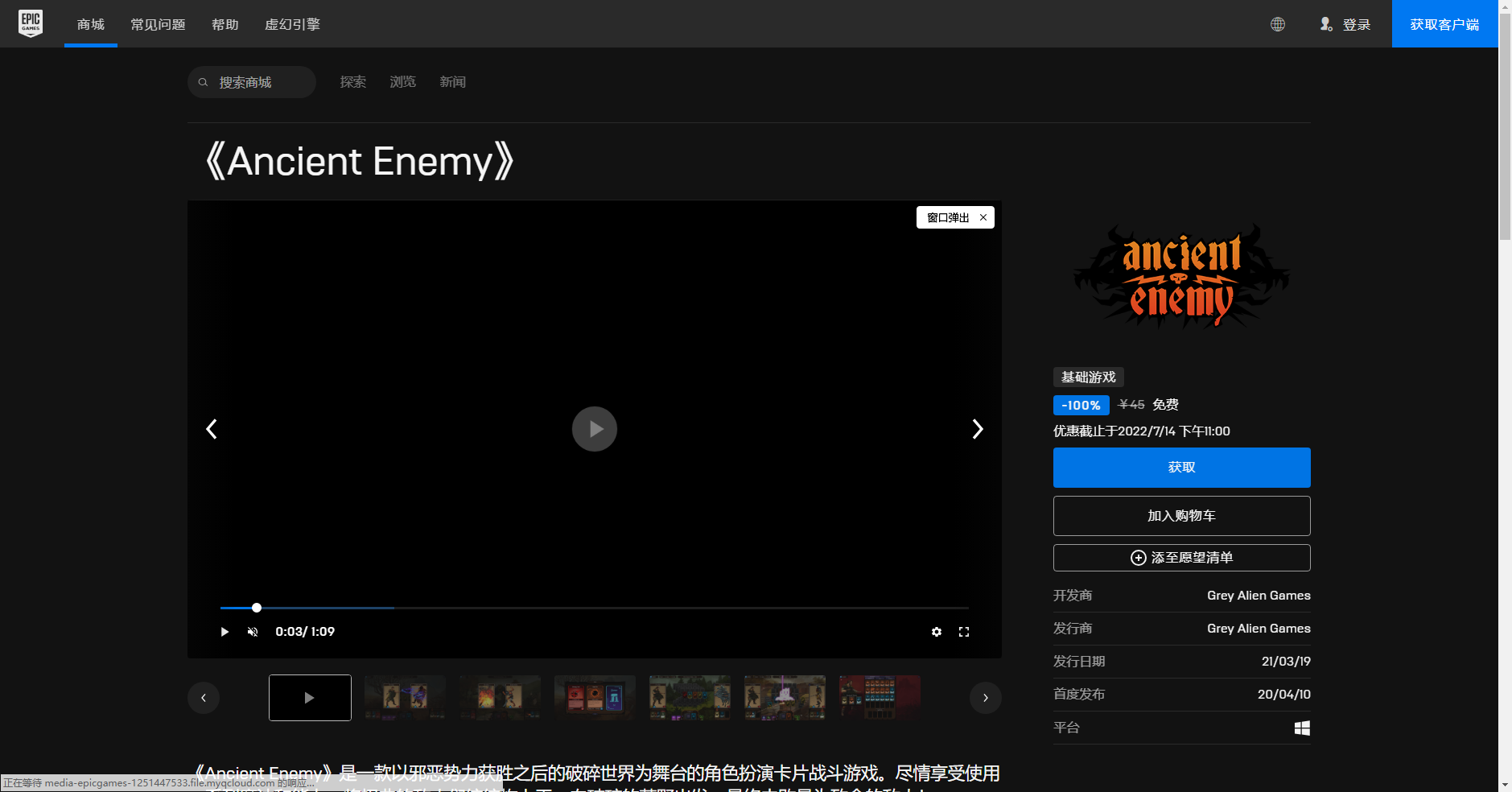Go back using left carousel arrow
Image resolution: width=1512 pixels, height=792 pixels.
click(x=204, y=698)
